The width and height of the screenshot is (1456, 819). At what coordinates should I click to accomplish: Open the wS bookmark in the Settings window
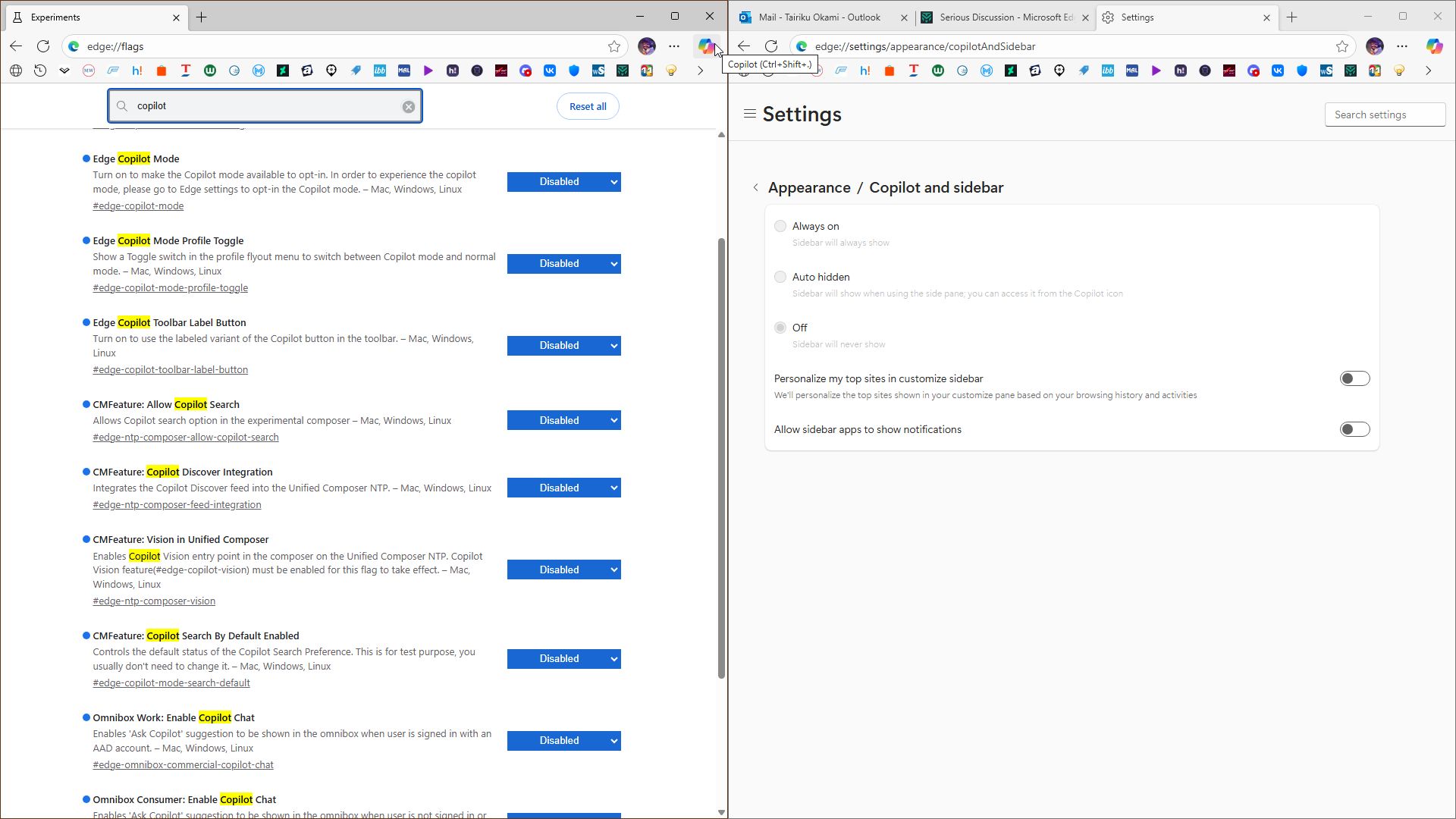pyautogui.click(x=1326, y=71)
